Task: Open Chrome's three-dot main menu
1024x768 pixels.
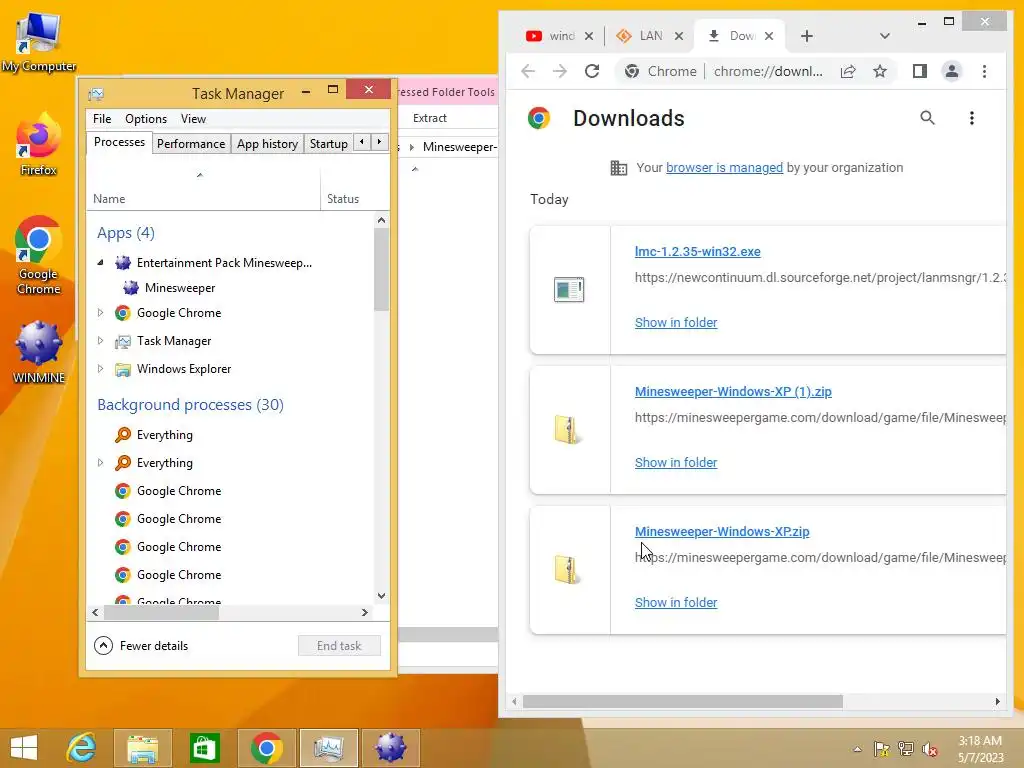Action: 984,71
